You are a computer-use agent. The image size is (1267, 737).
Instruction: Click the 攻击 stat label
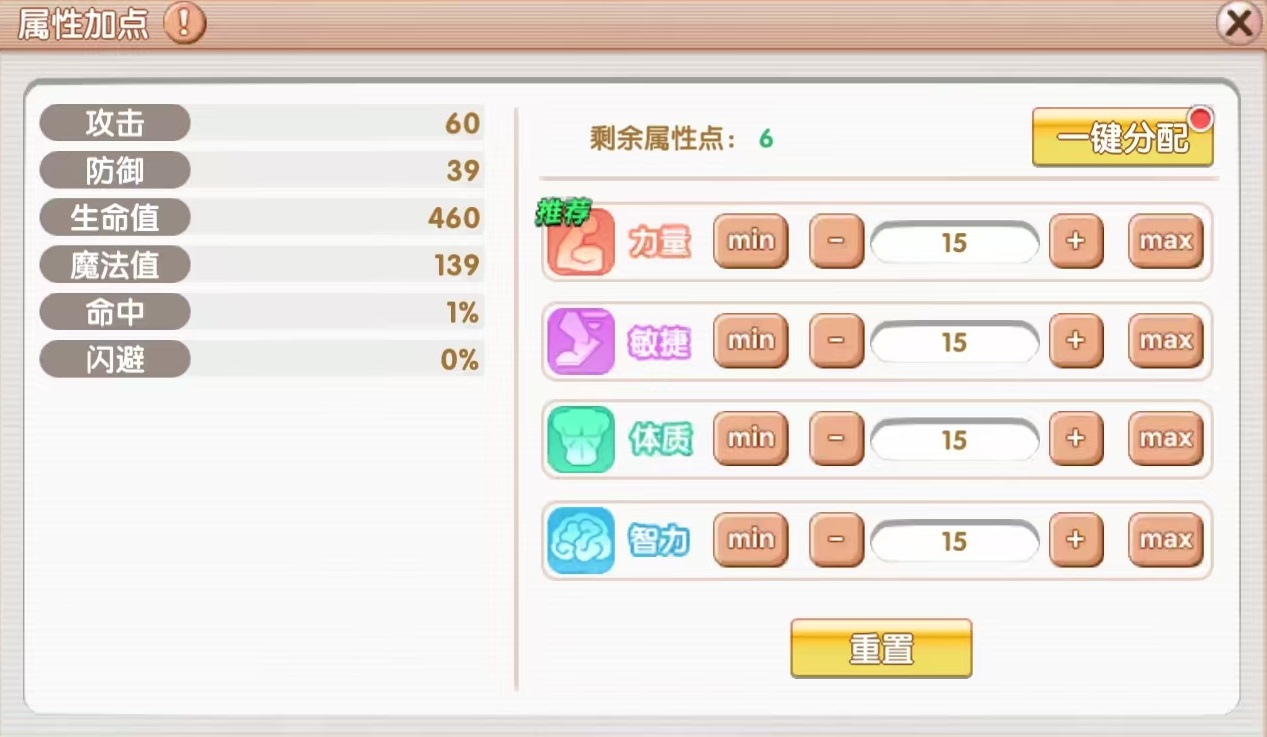(115, 123)
